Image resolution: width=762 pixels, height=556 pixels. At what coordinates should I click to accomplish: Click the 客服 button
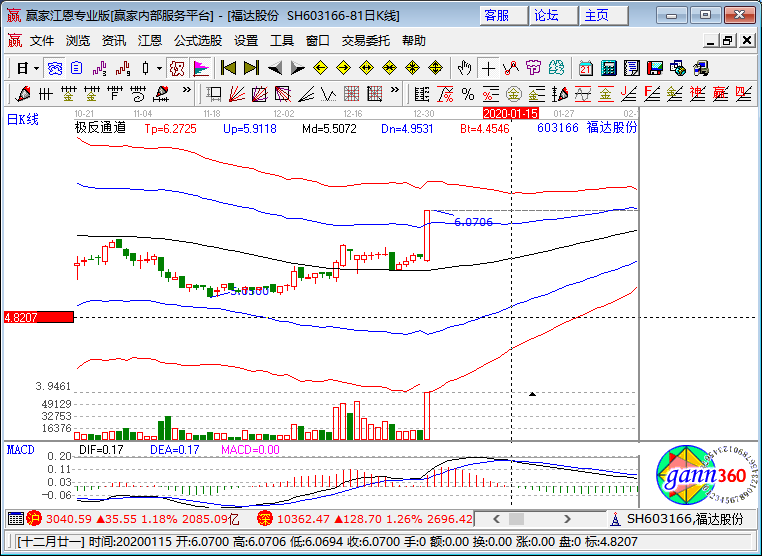tap(503, 16)
